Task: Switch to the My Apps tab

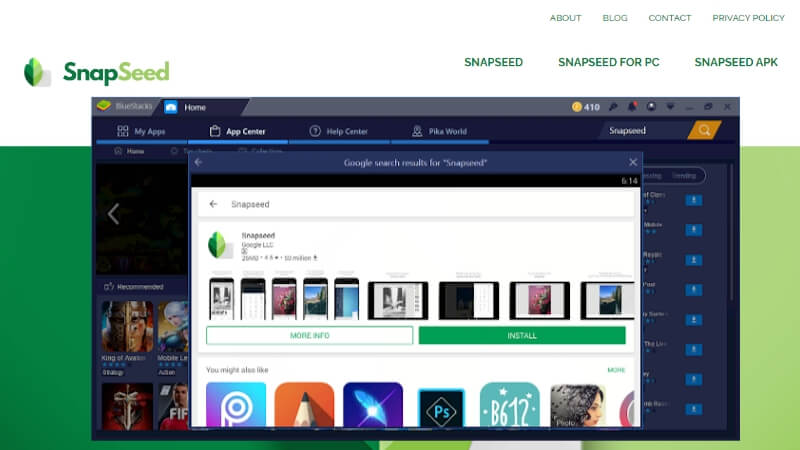Action: tap(140, 131)
